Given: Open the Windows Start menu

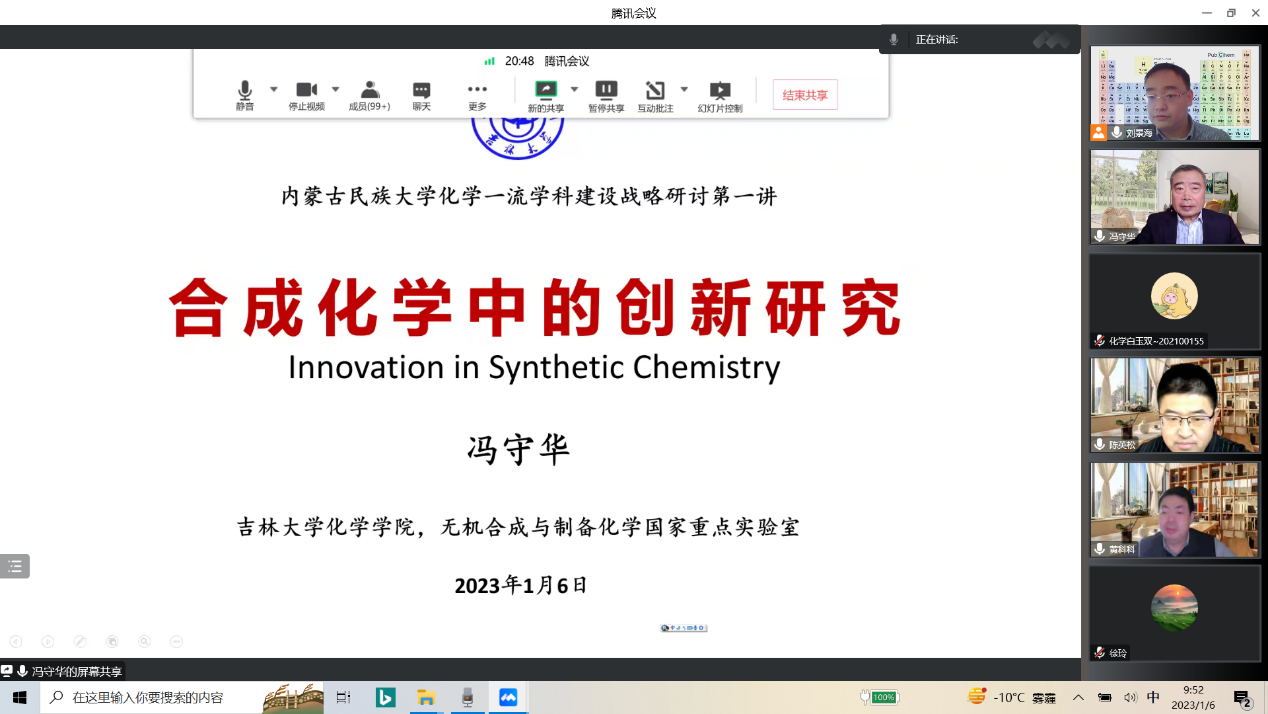Looking at the screenshot, I should coord(19,697).
